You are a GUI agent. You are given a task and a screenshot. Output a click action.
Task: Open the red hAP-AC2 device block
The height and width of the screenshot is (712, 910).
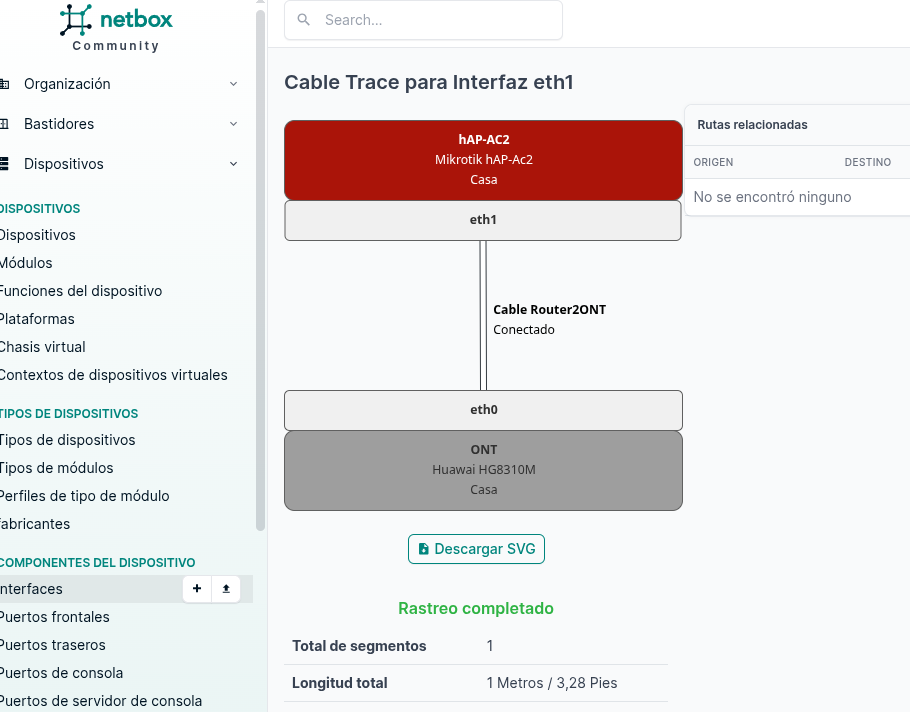[483, 160]
